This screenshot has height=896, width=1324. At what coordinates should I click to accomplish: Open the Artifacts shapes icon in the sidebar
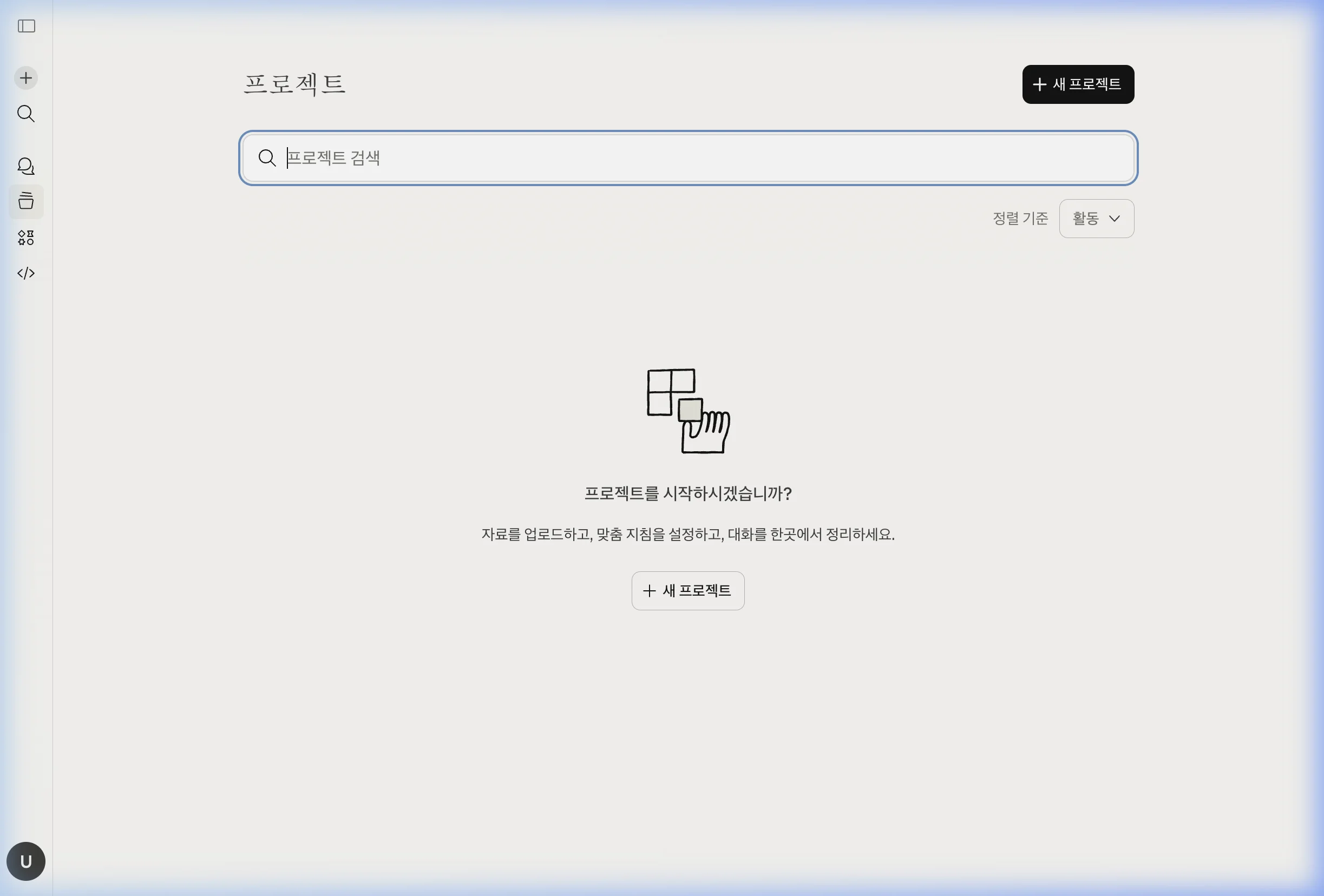click(25, 238)
